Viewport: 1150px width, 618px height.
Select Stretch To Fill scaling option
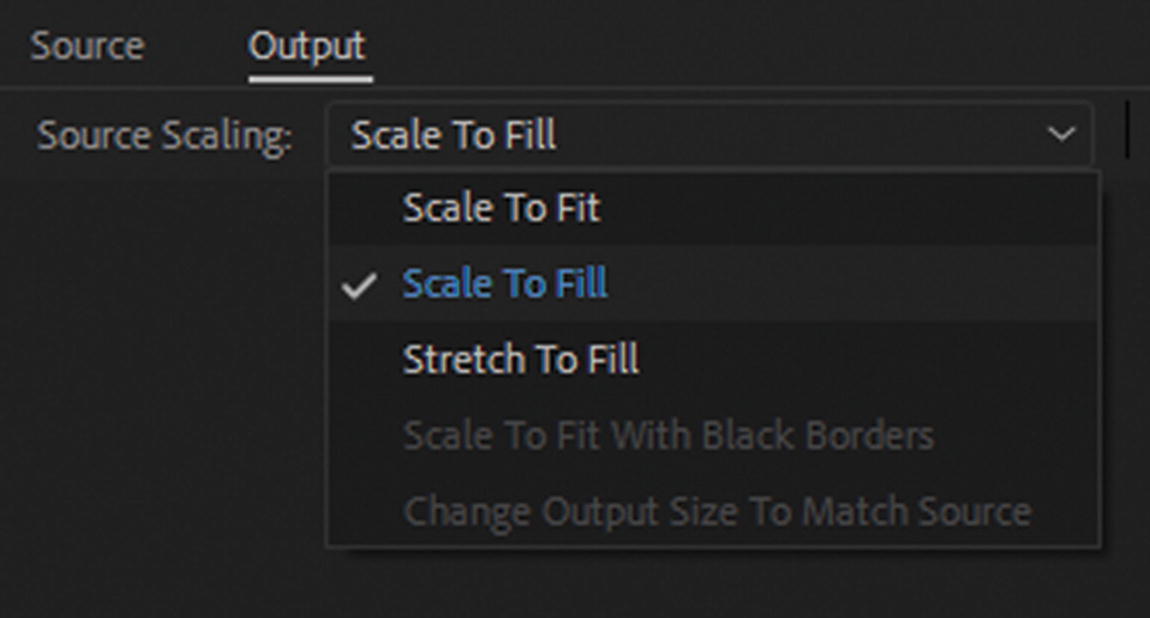520,359
